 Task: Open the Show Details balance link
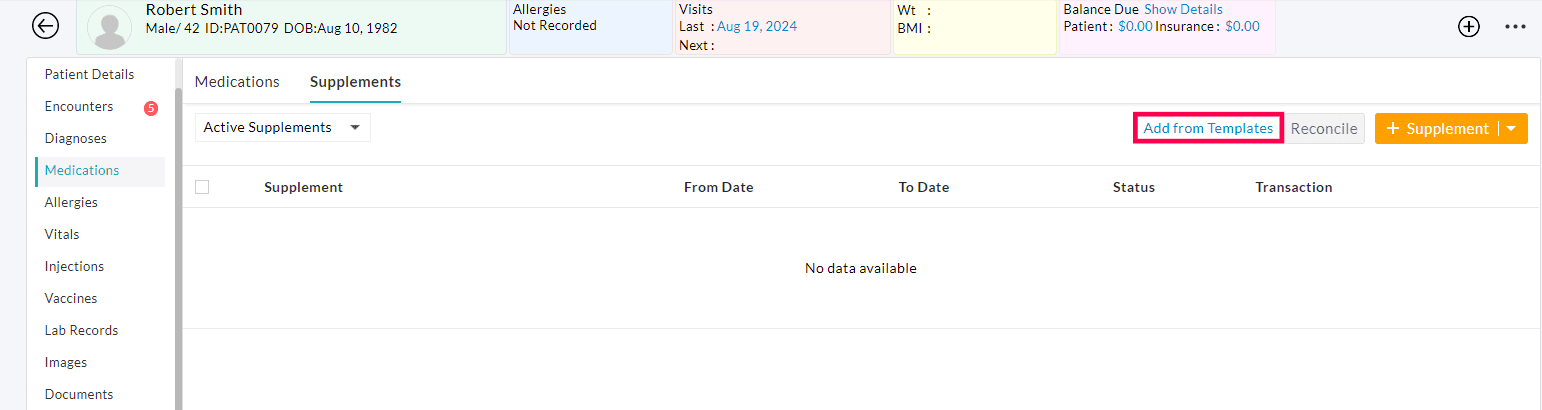[x=1183, y=9]
